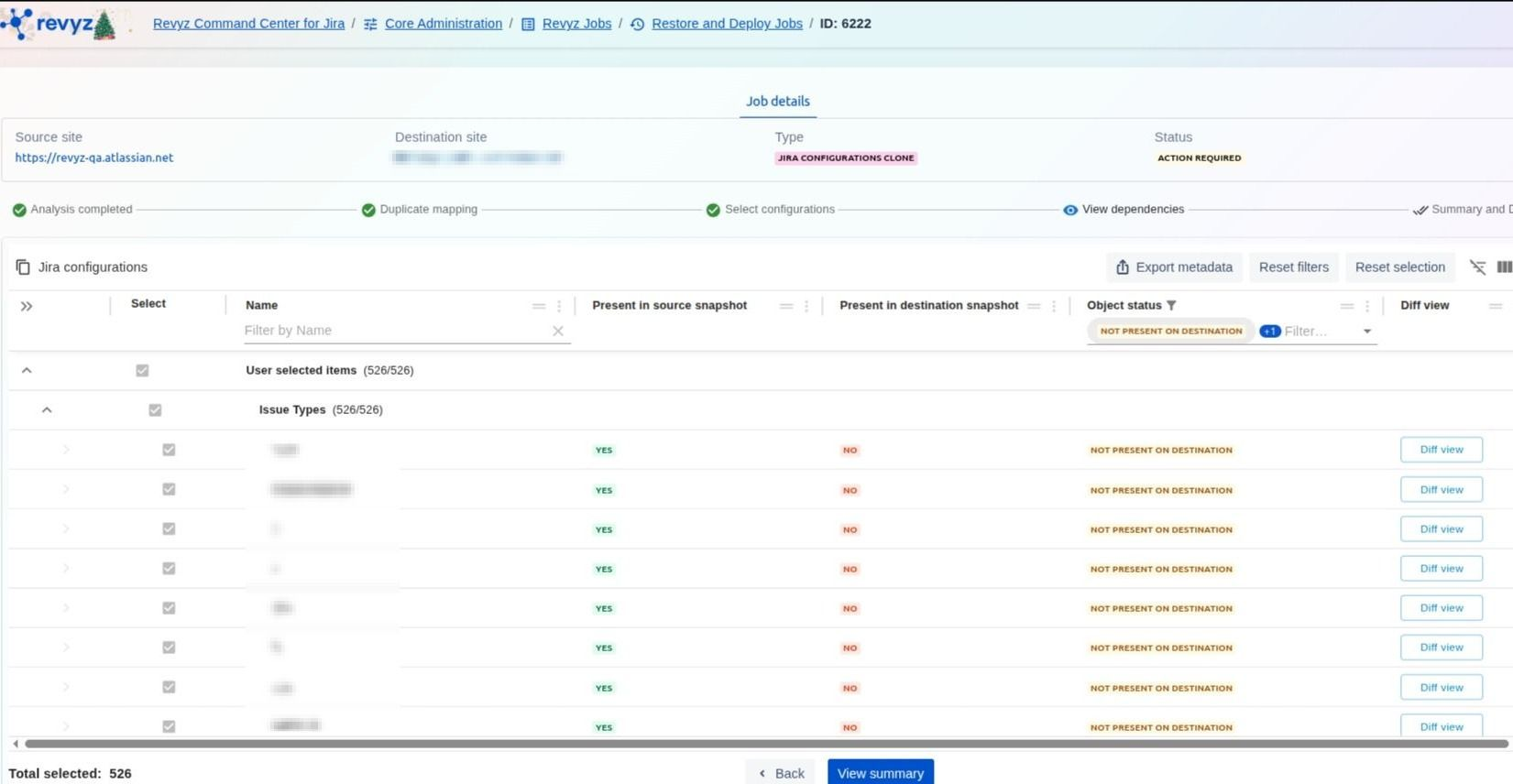
Task: Go to the View dependencies step
Action: 1132,210
